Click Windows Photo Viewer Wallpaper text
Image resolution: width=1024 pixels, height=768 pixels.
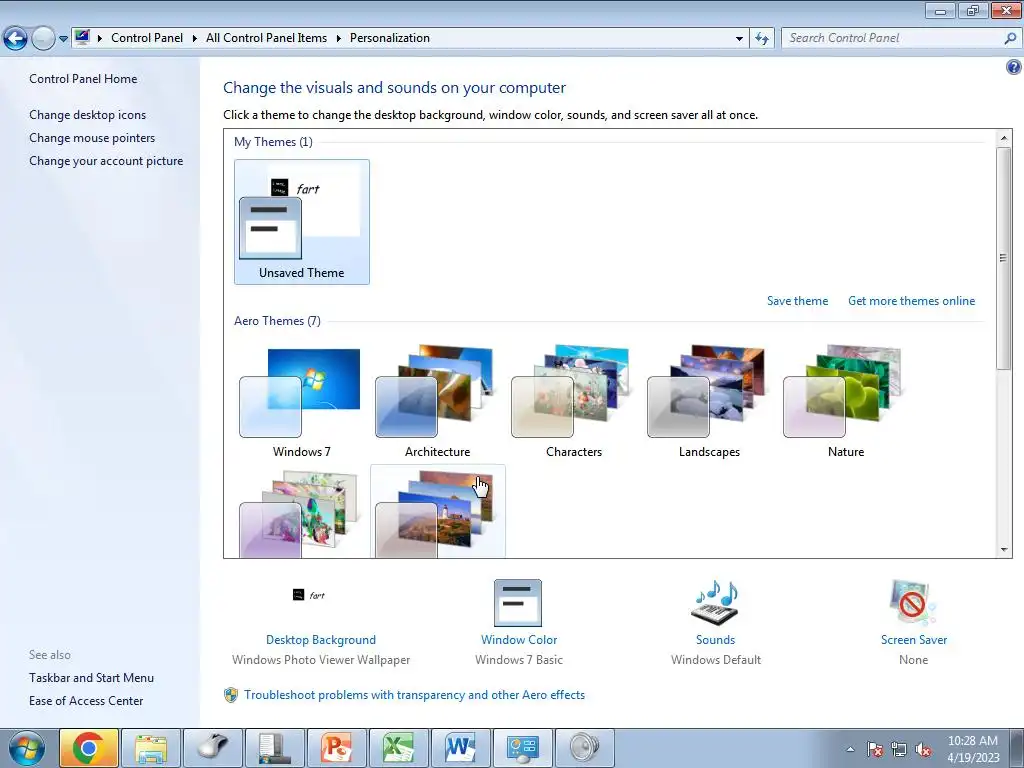coord(321,660)
